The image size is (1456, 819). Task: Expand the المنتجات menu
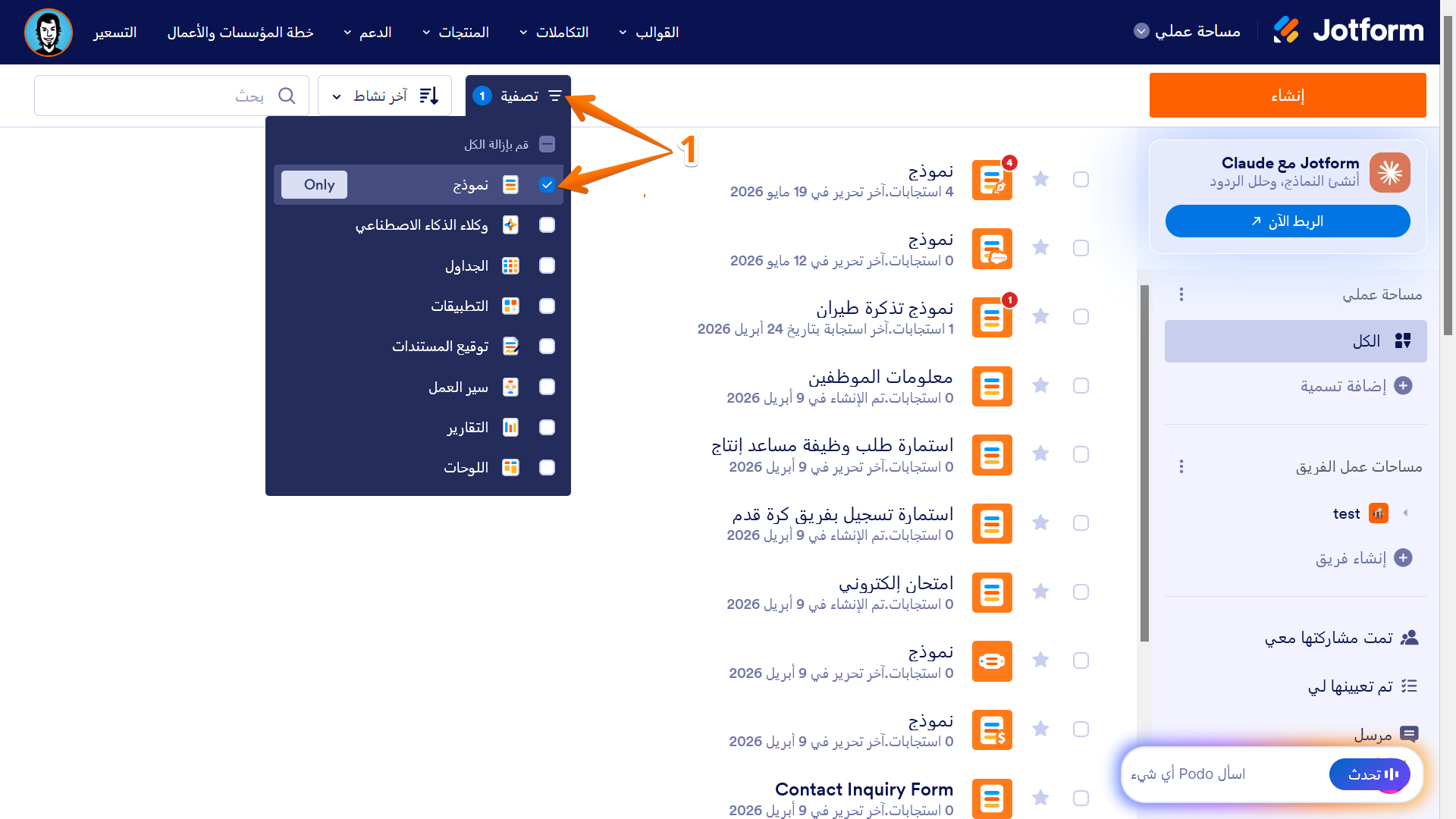pos(456,33)
